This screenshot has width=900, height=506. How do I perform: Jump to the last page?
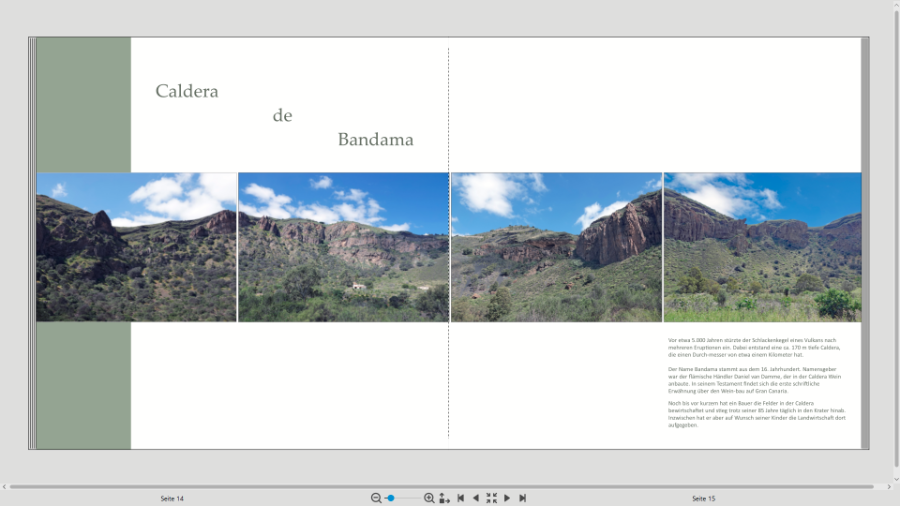tap(523, 498)
